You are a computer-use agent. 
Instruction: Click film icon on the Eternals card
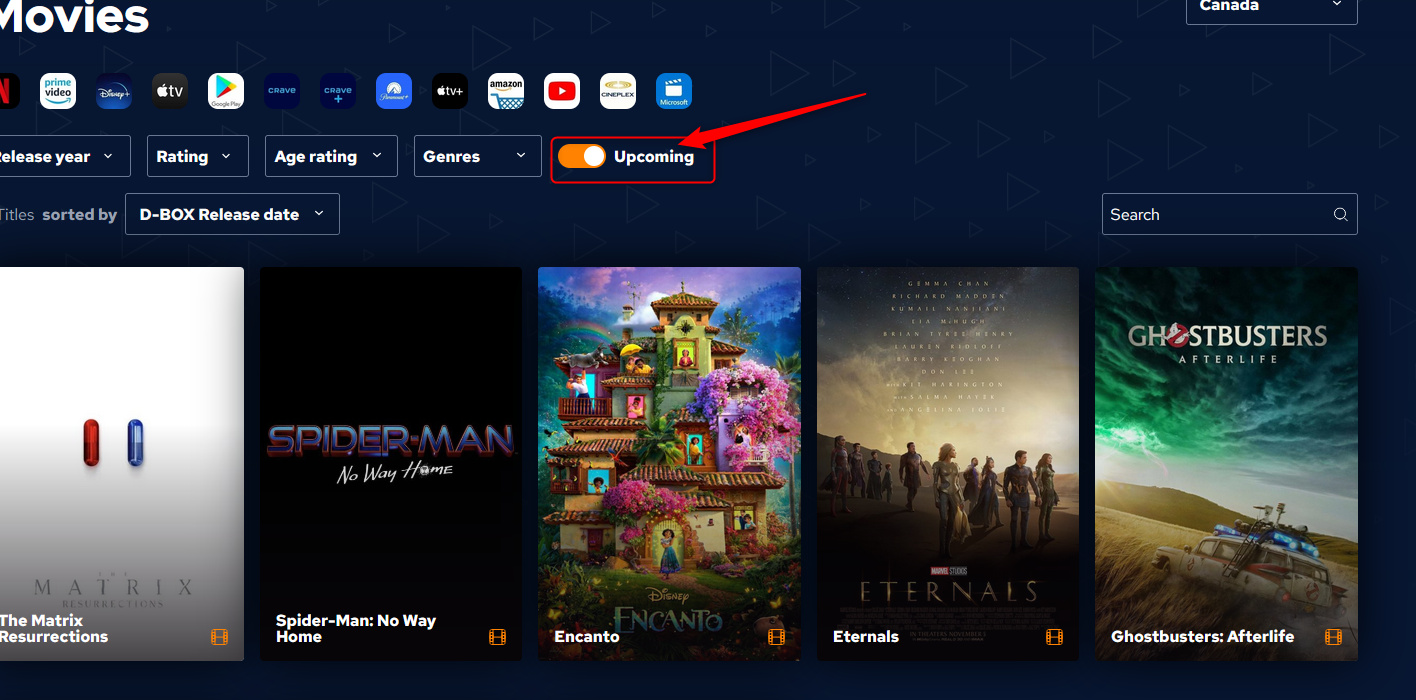[1054, 637]
